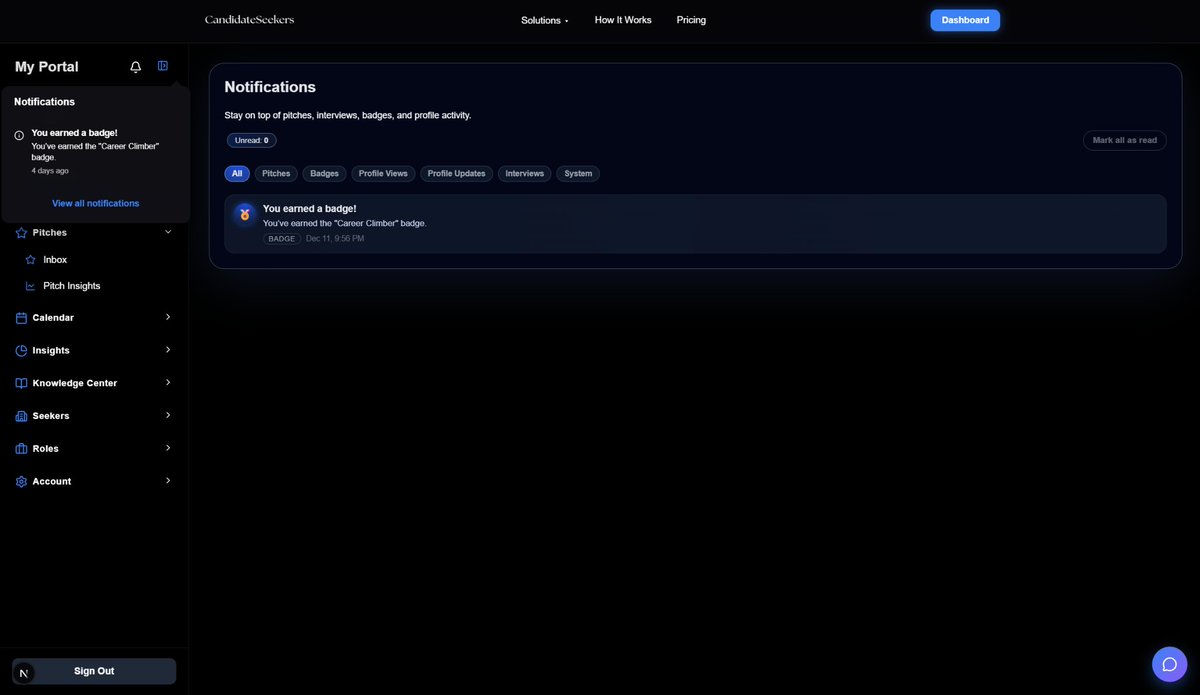Viewport: 1200px width, 695px height.
Task: Click the 'My Portal' heading
Action: pos(47,67)
